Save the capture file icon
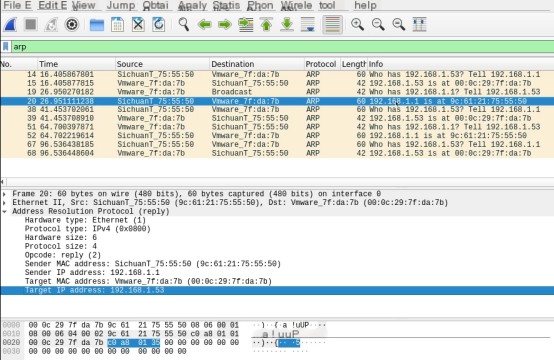554x360 pixels. (x=117, y=25)
